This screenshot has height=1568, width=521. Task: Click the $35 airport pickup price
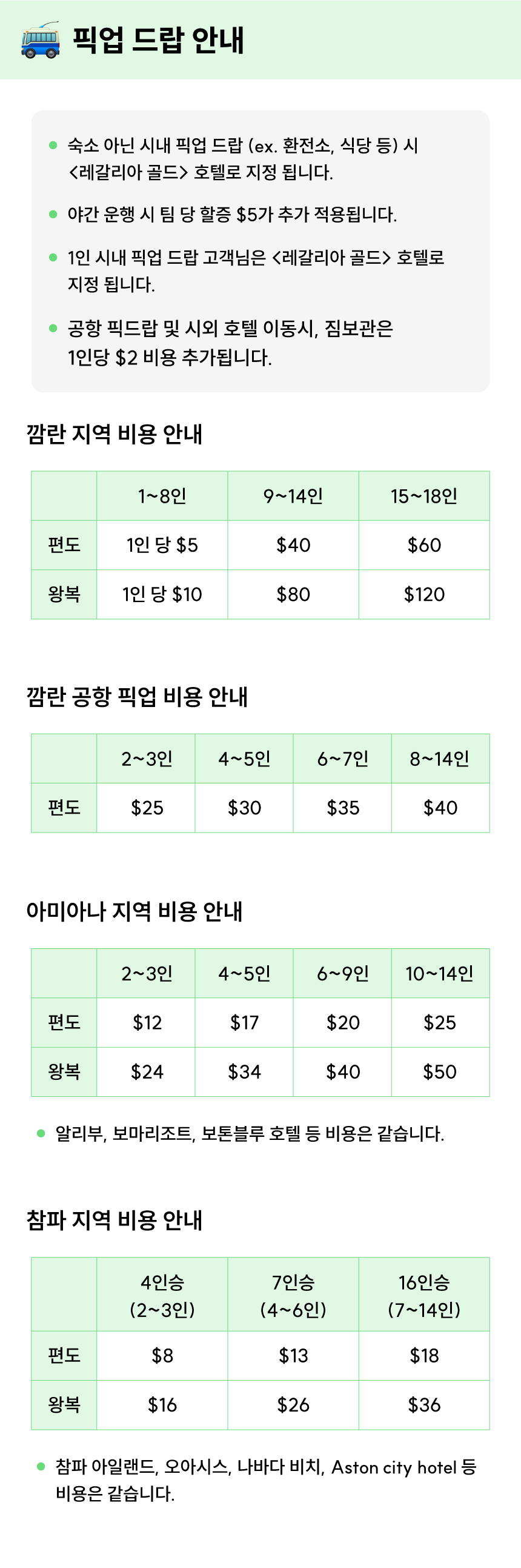pos(343,808)
